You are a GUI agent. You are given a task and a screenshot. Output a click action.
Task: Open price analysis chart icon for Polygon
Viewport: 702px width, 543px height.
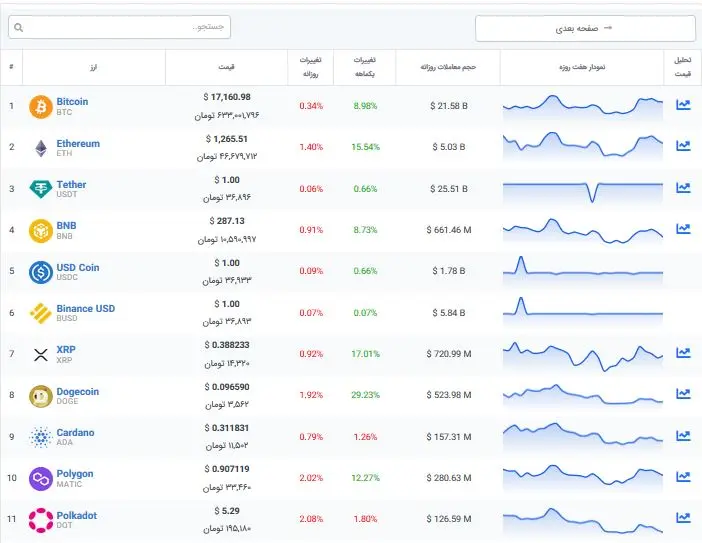(x=683, y=477)
